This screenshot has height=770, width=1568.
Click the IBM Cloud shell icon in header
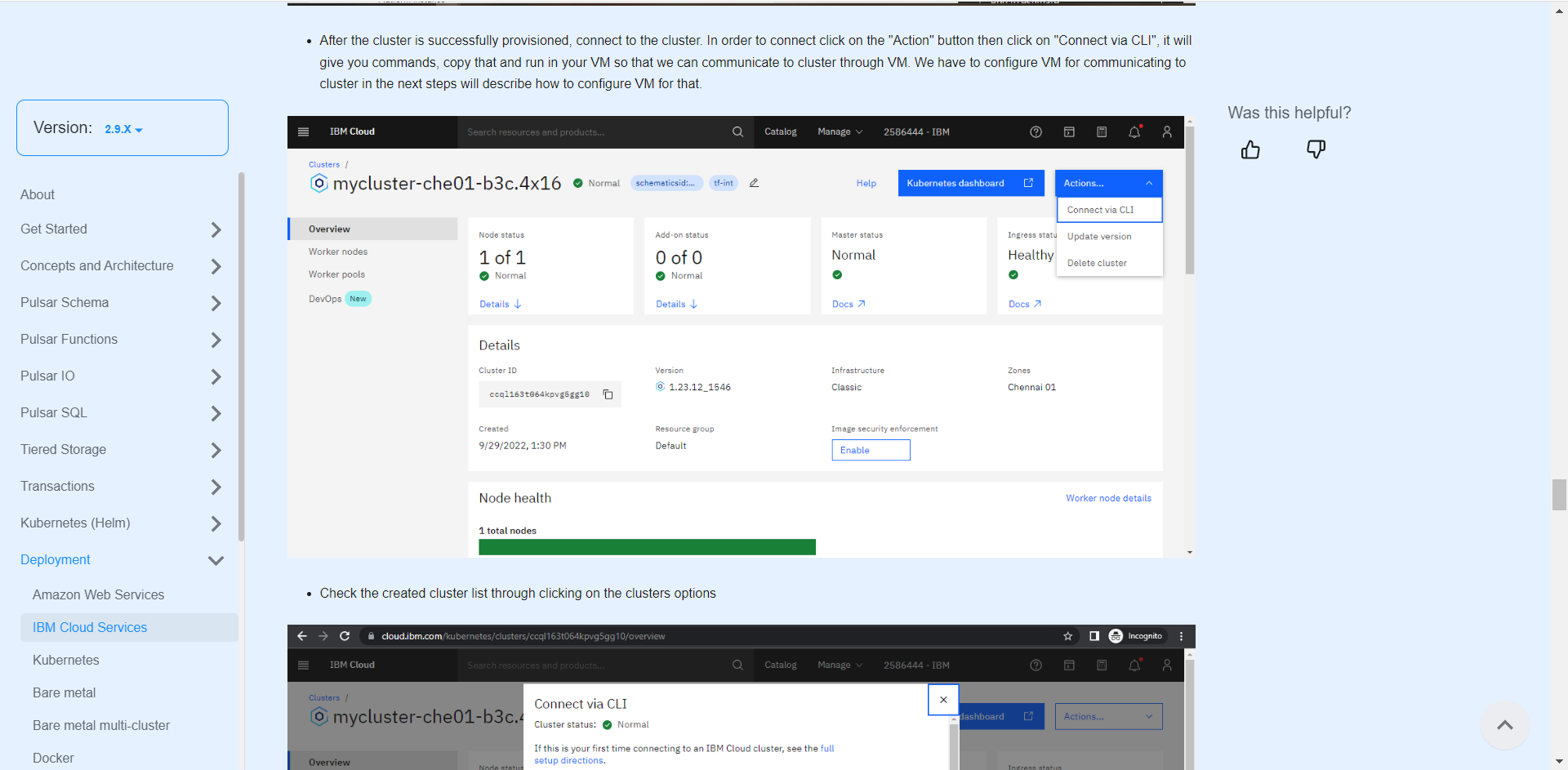tap(1069, 131)
